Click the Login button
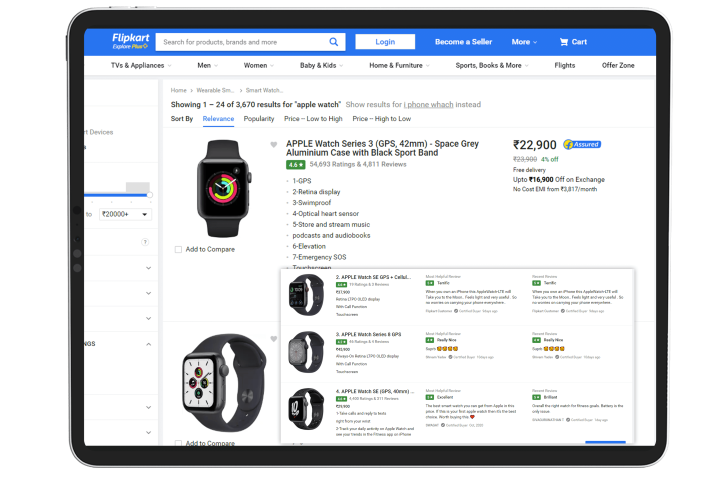The width and height of the screenshot is (713, 480). (385, 42)
